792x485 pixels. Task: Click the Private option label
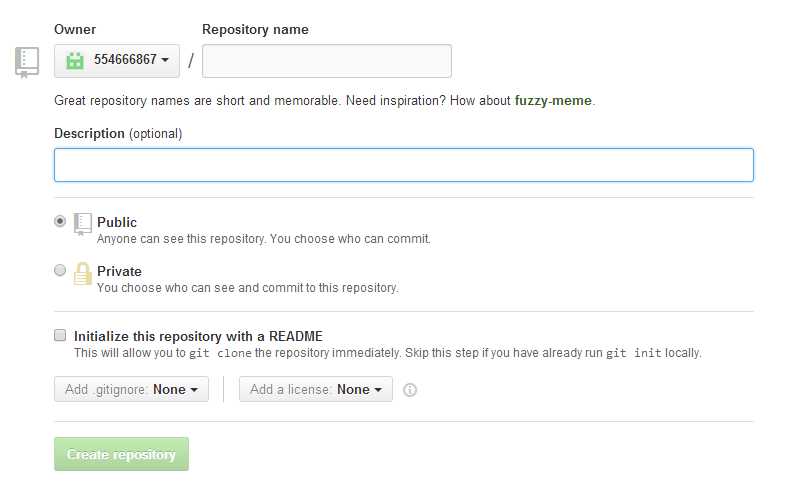tap(119, 271)
